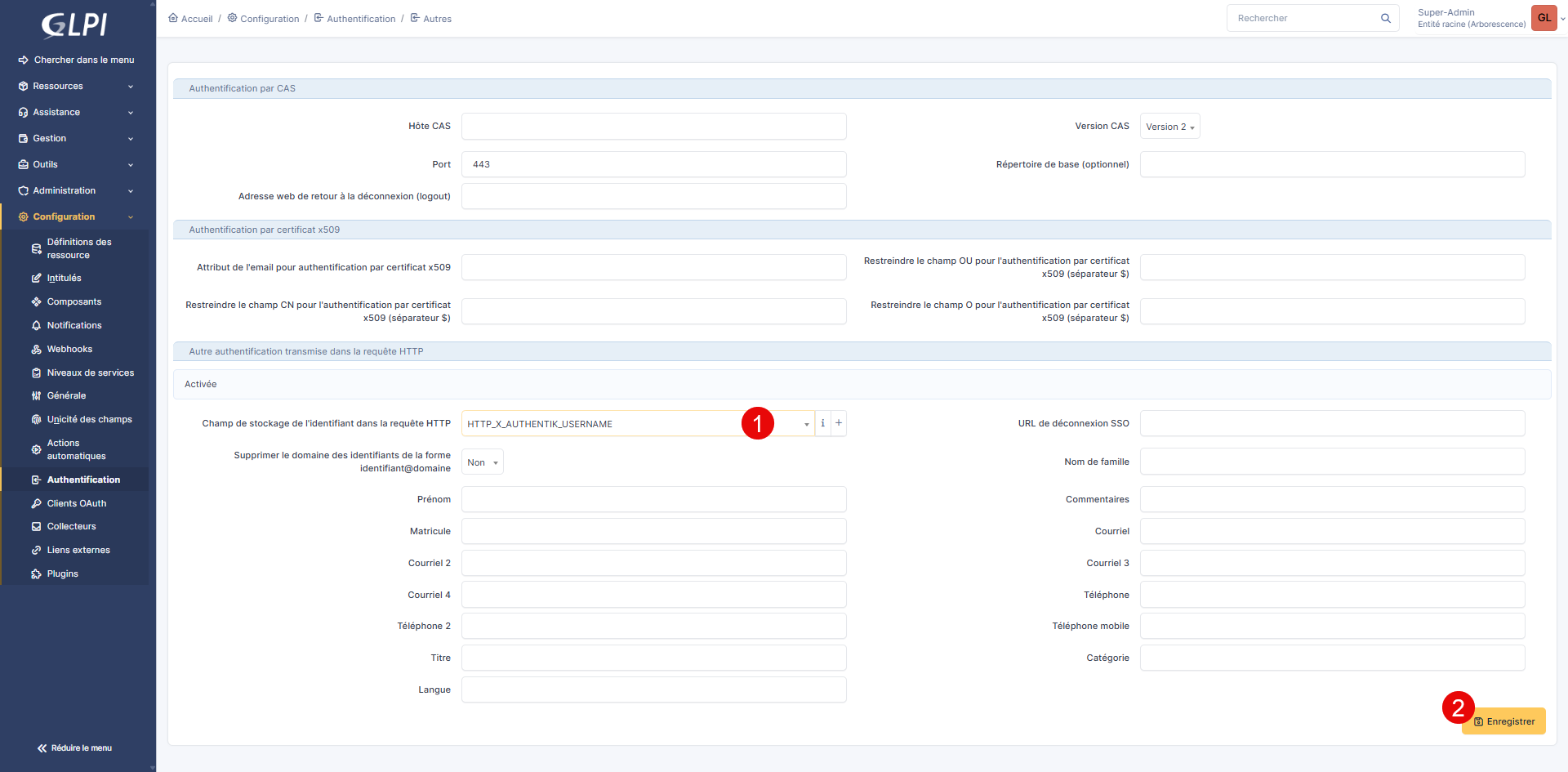
Task: Select Plugins in the sidebar
Action: pos(63,573)
